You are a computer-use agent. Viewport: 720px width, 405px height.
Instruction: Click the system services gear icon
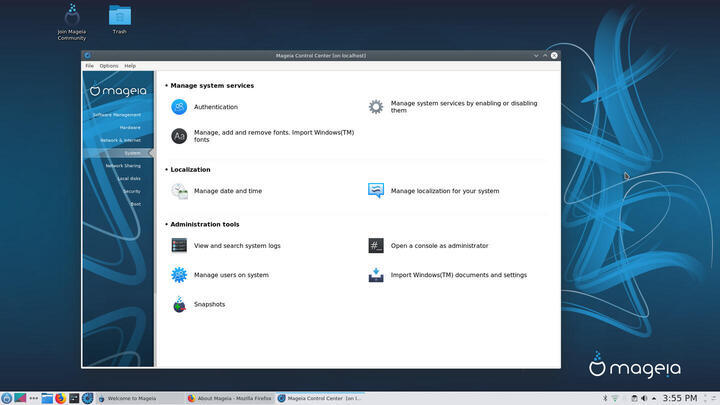point(376,107)
